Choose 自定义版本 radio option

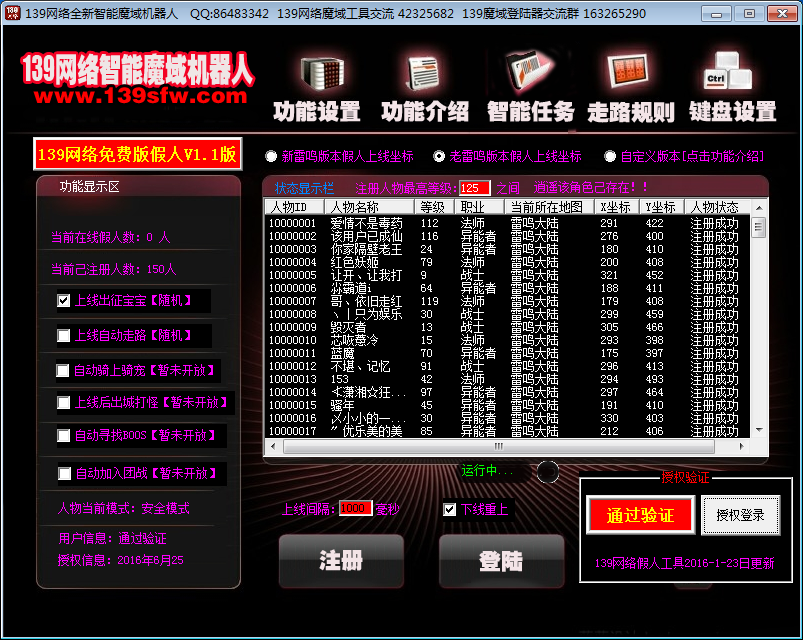tap(610, 157)
